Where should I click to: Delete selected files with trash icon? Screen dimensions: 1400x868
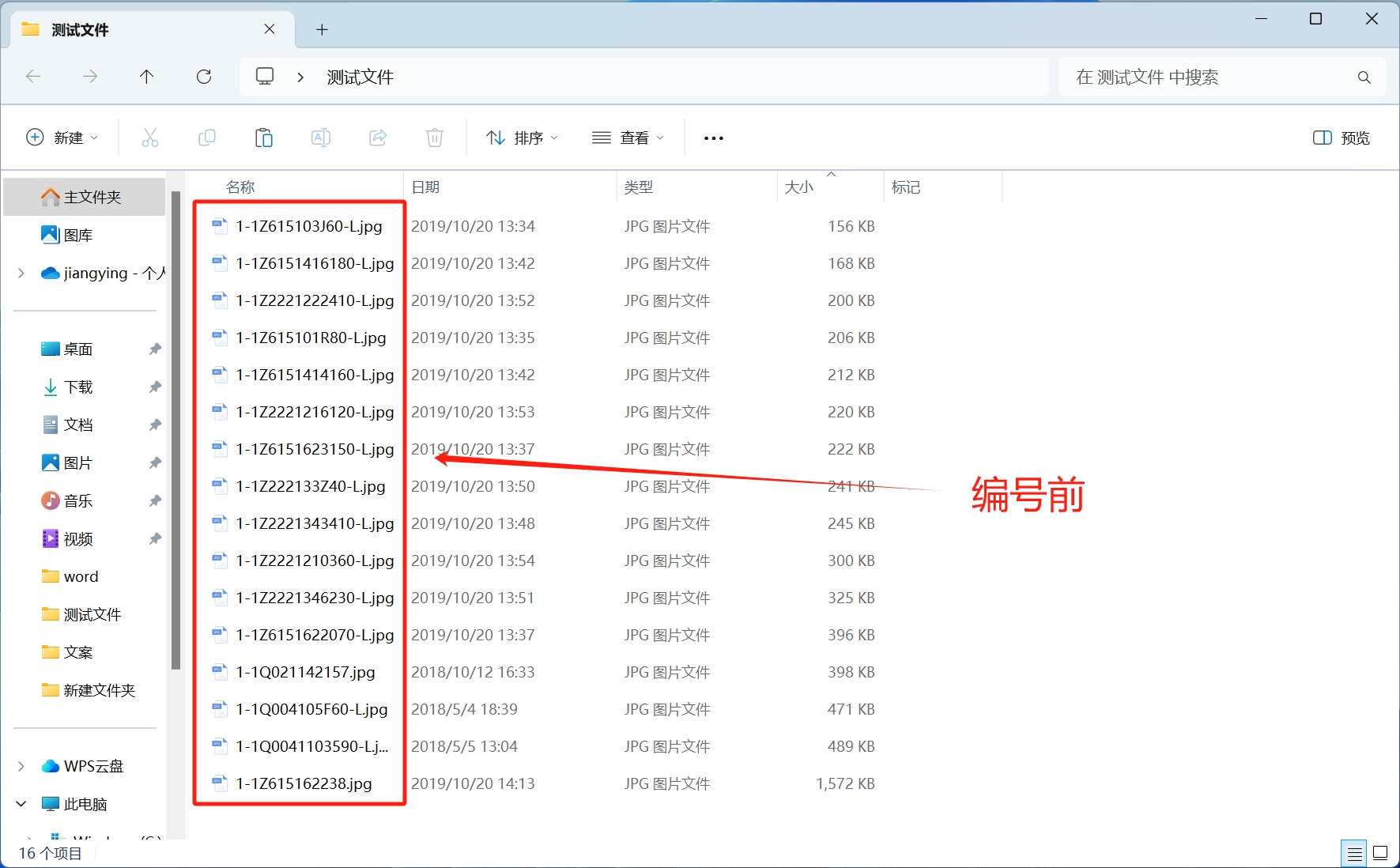click(x=434, y=137)
